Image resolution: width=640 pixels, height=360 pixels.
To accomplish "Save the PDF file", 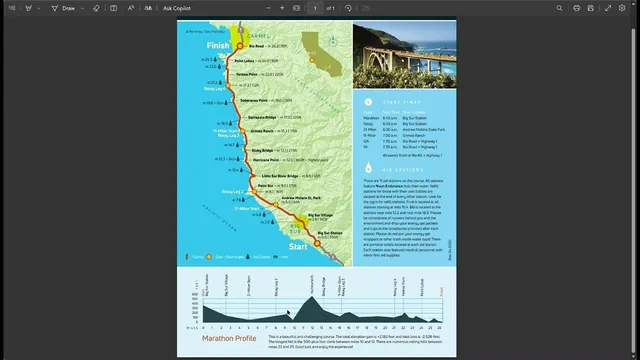I will pyautogui.click(x=591, y=8).
